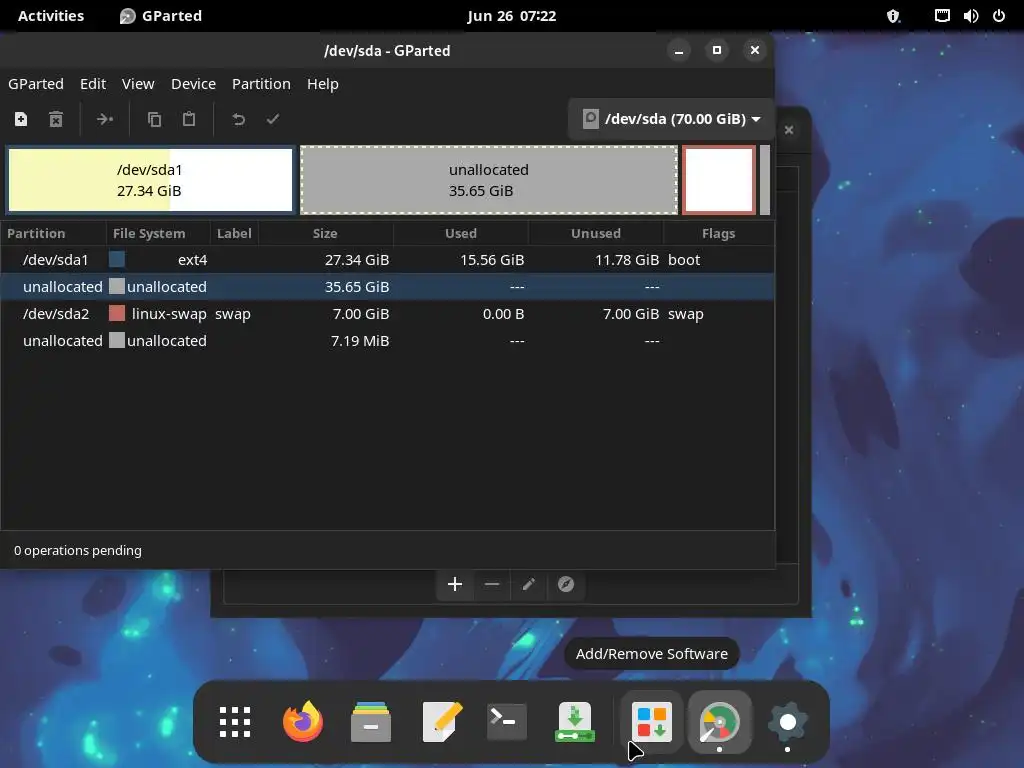Switch to the GParted dock icon
This screenshot has height=768, width=1024.
[720, 722]
